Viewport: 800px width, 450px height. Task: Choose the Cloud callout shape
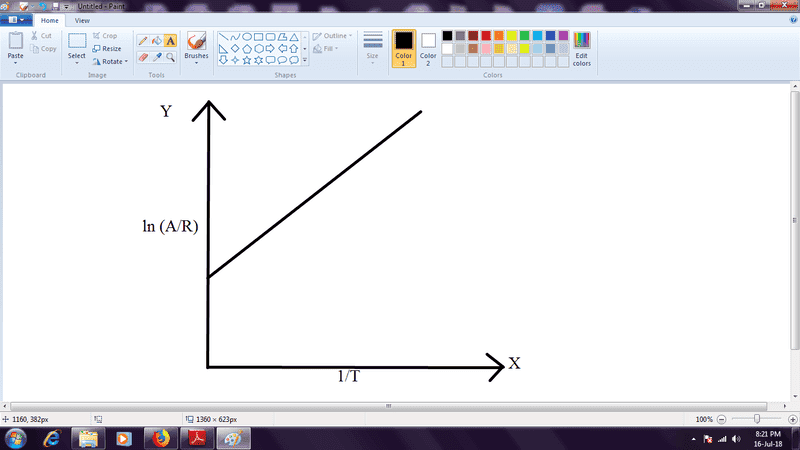294,60
